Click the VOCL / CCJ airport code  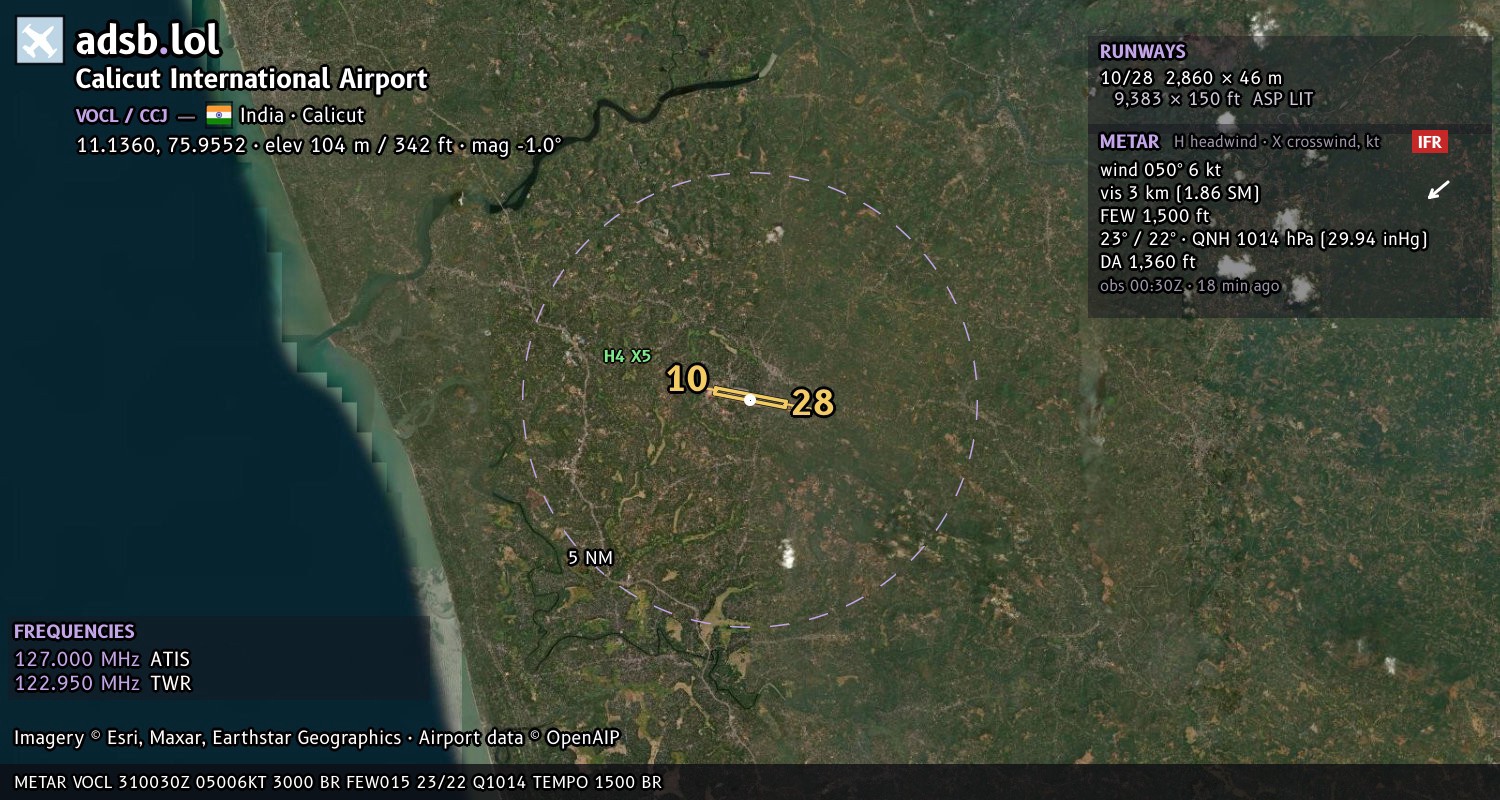(x=122, y=115)
